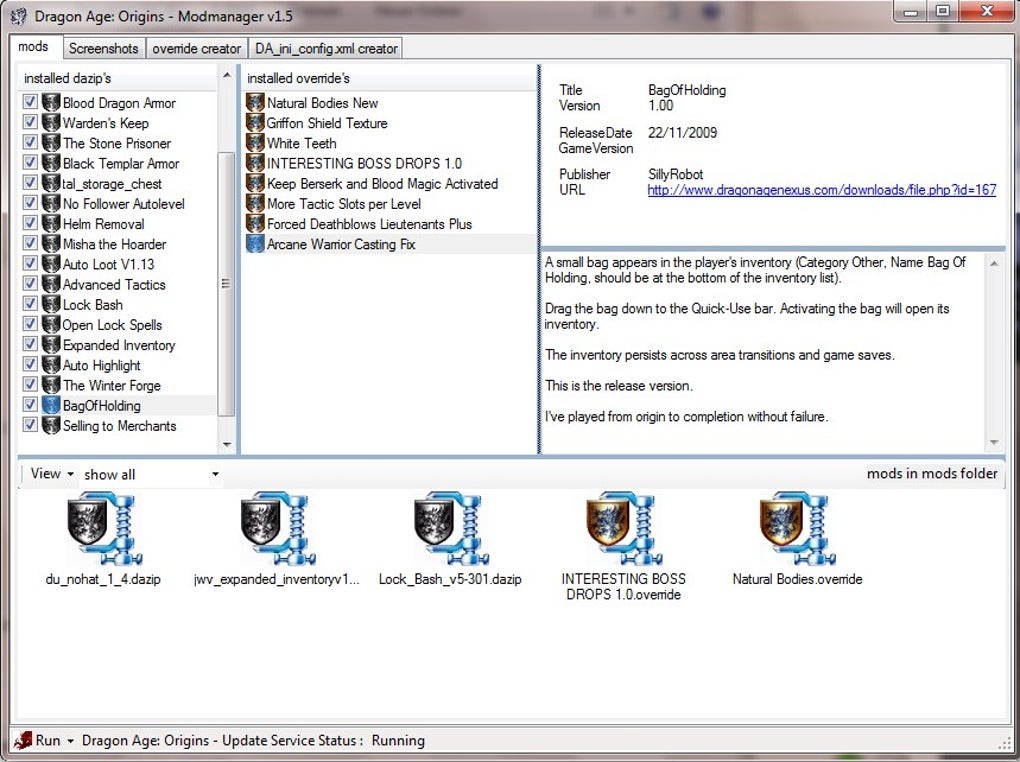
Task: Switch to the mods tab
Action: tap(34, 47)
